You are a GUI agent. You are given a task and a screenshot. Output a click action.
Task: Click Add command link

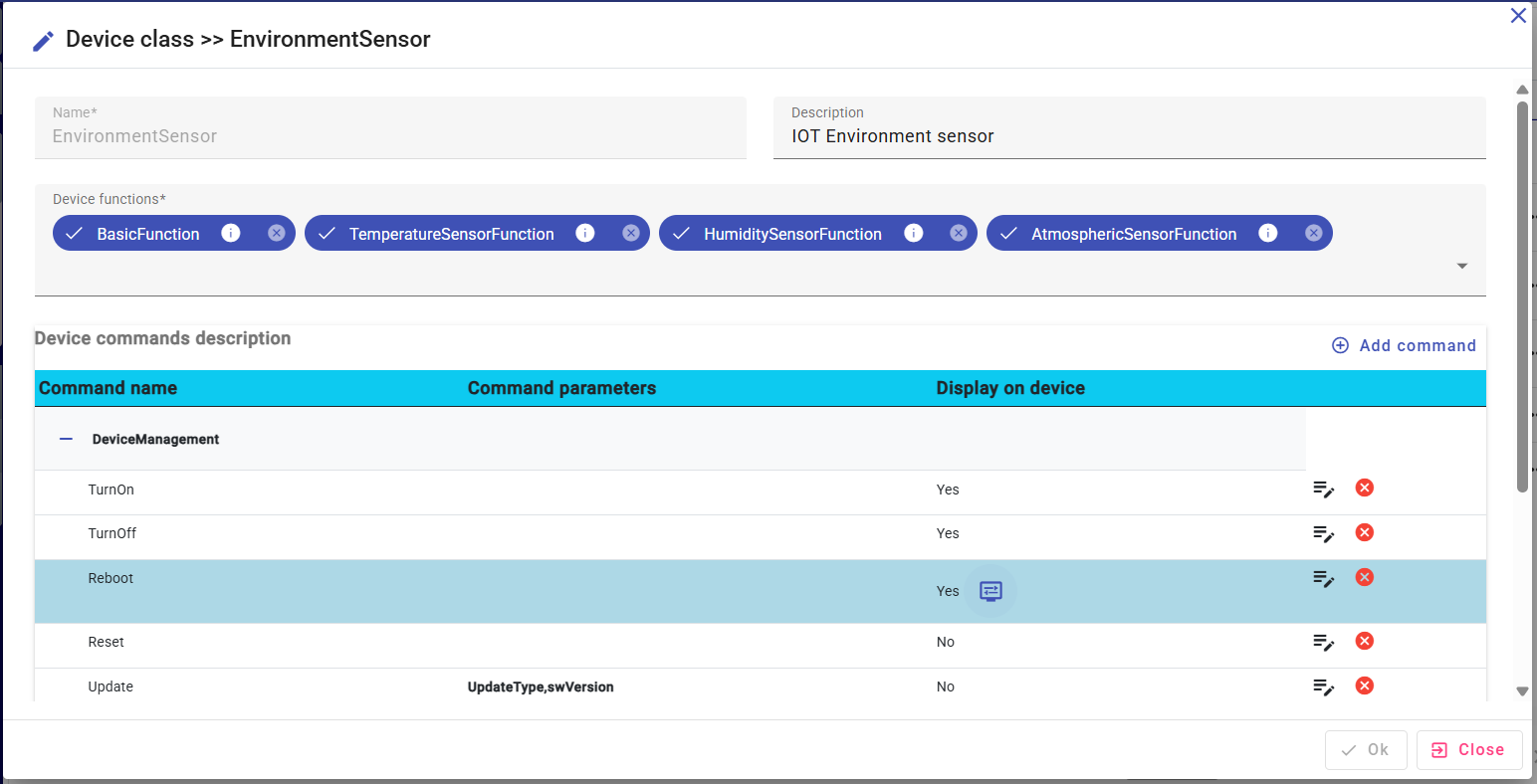point(1404,345)
